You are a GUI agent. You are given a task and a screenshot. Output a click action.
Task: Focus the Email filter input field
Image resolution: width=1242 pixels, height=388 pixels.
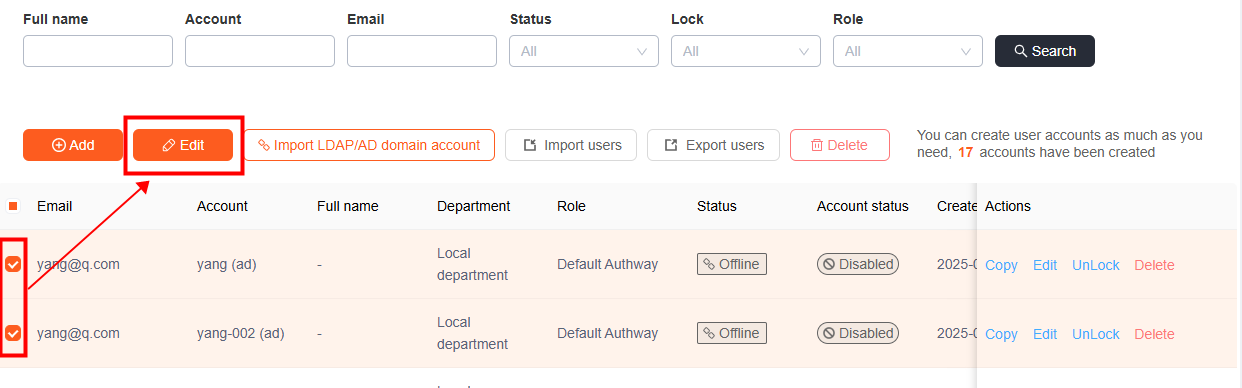coord(422,51)
